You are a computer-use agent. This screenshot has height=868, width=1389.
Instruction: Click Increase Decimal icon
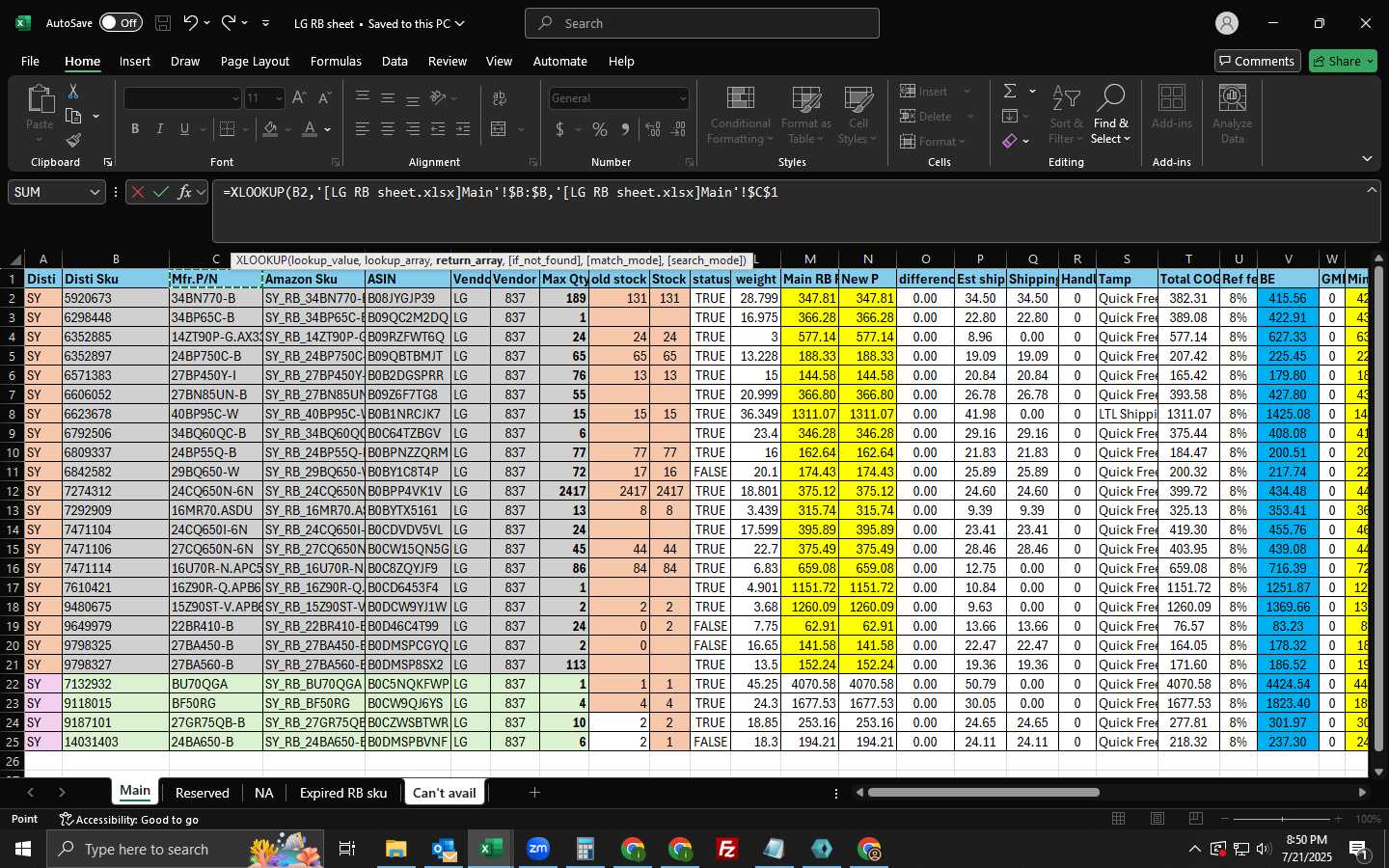653,129
